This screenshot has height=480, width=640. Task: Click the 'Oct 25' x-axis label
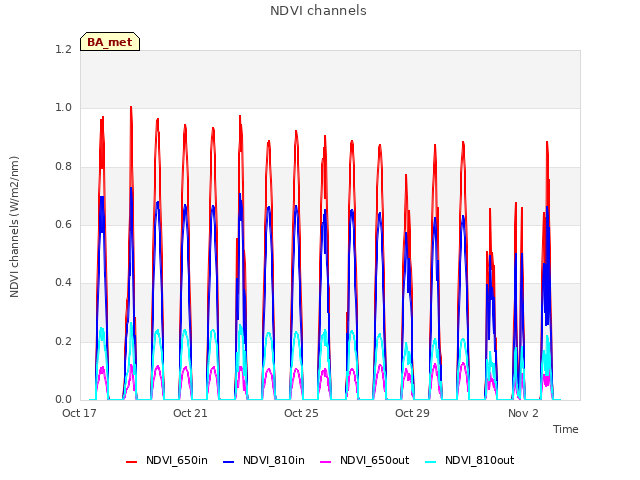(x=301, y=413)
